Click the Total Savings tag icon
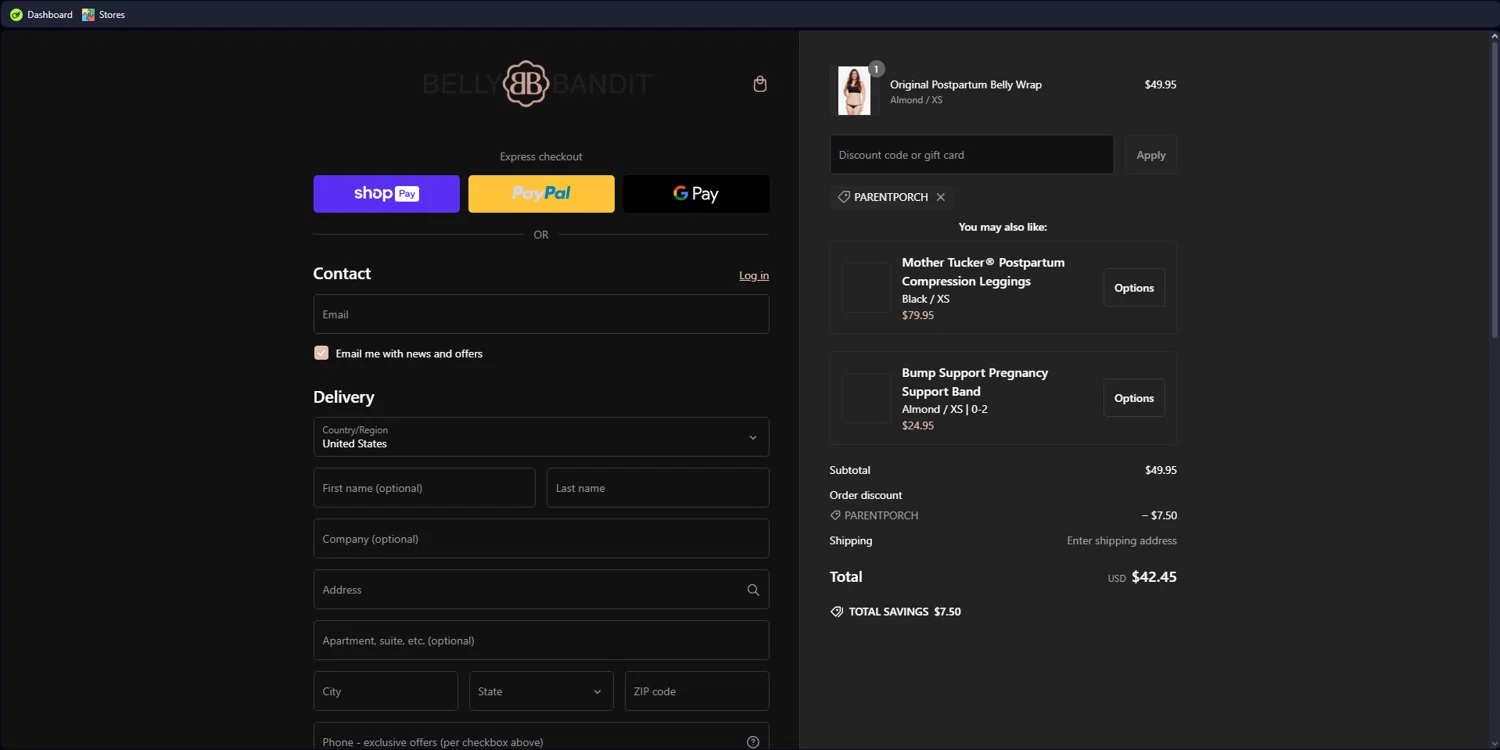The height and width of the screenshot is (750, 1500). click(x=837, y=611)
